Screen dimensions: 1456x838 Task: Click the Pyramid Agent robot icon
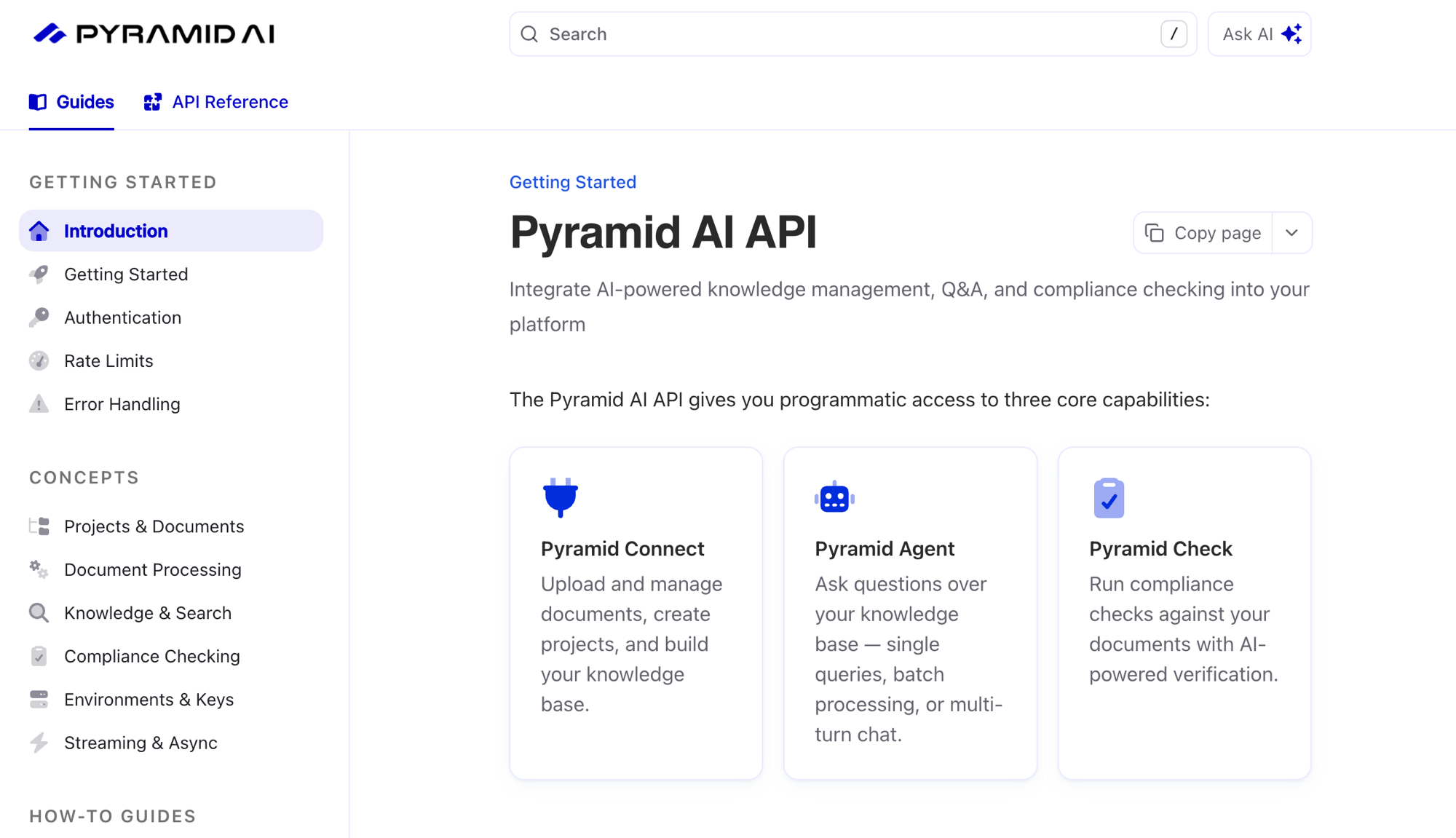point(834,498)
